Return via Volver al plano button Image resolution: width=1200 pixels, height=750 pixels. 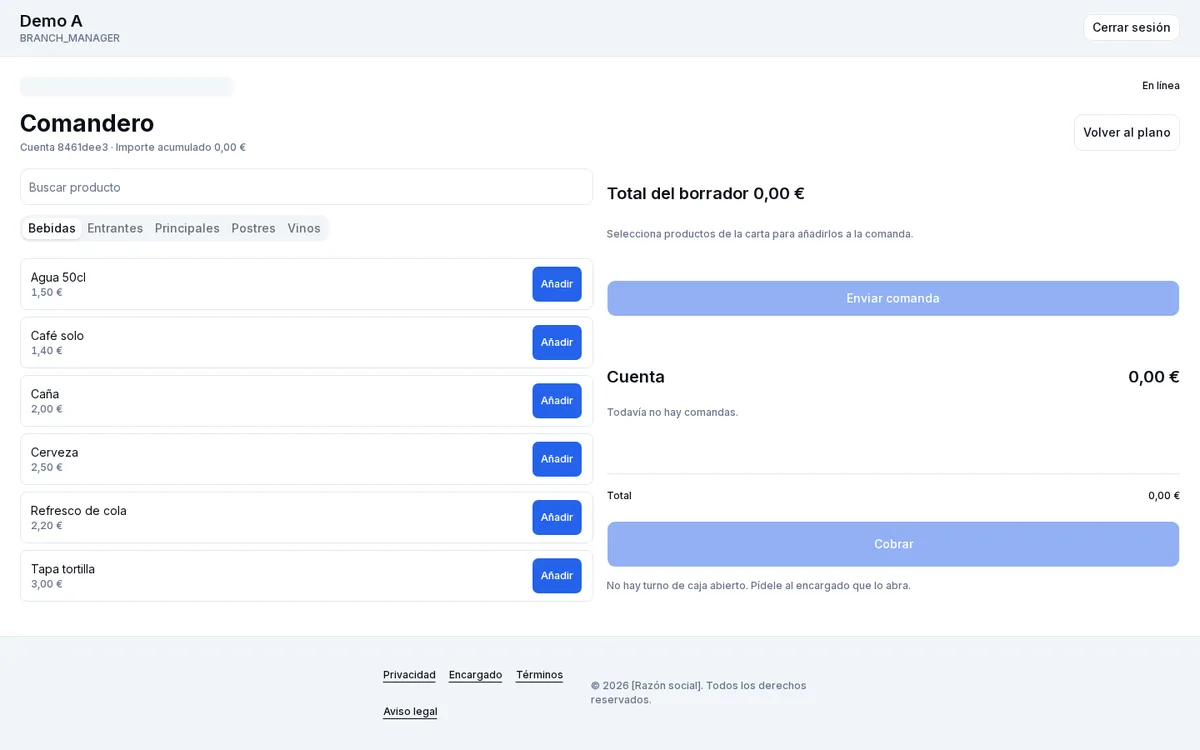(1127, 133)
